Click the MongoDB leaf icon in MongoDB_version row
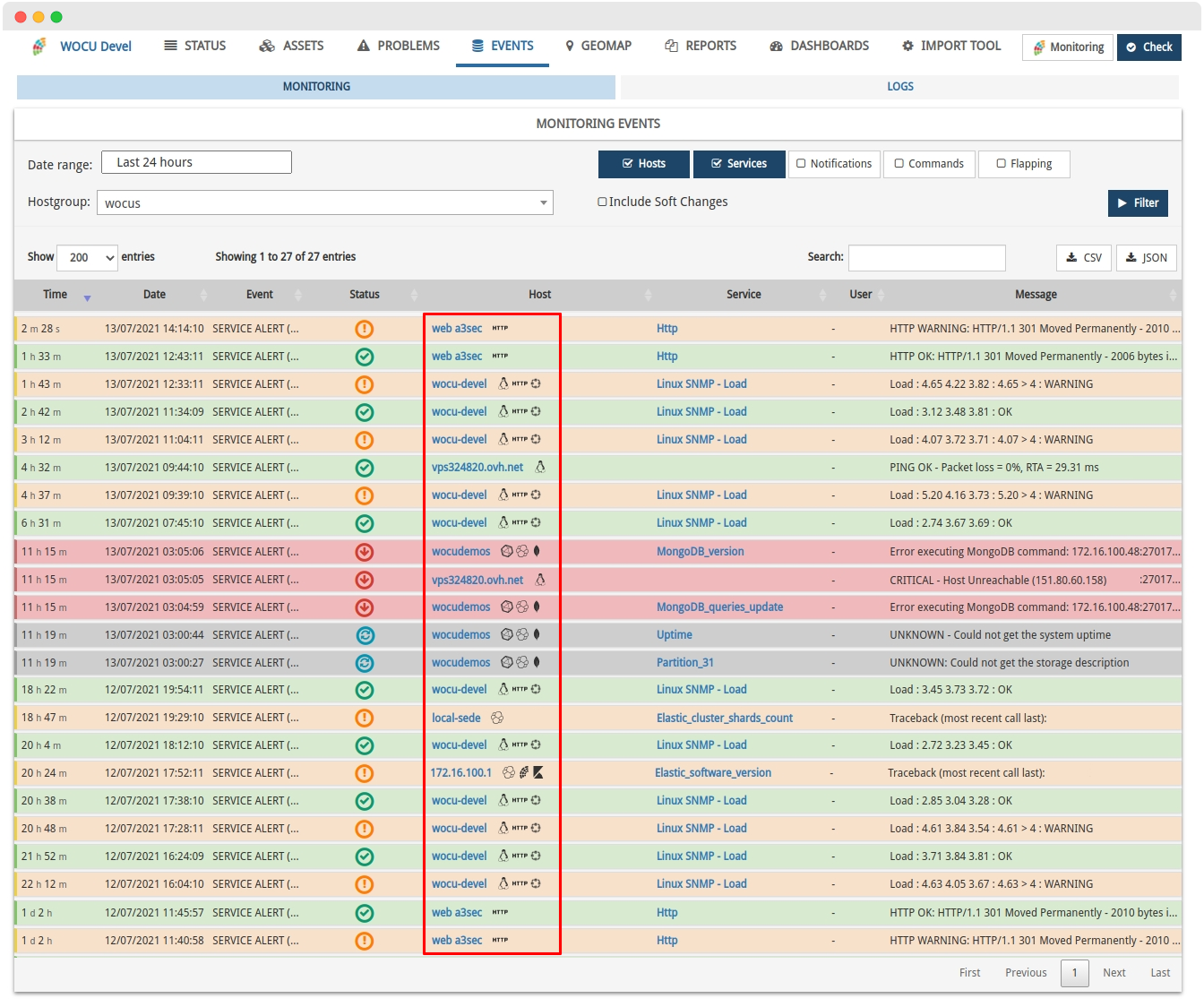 tap(537, 551)
